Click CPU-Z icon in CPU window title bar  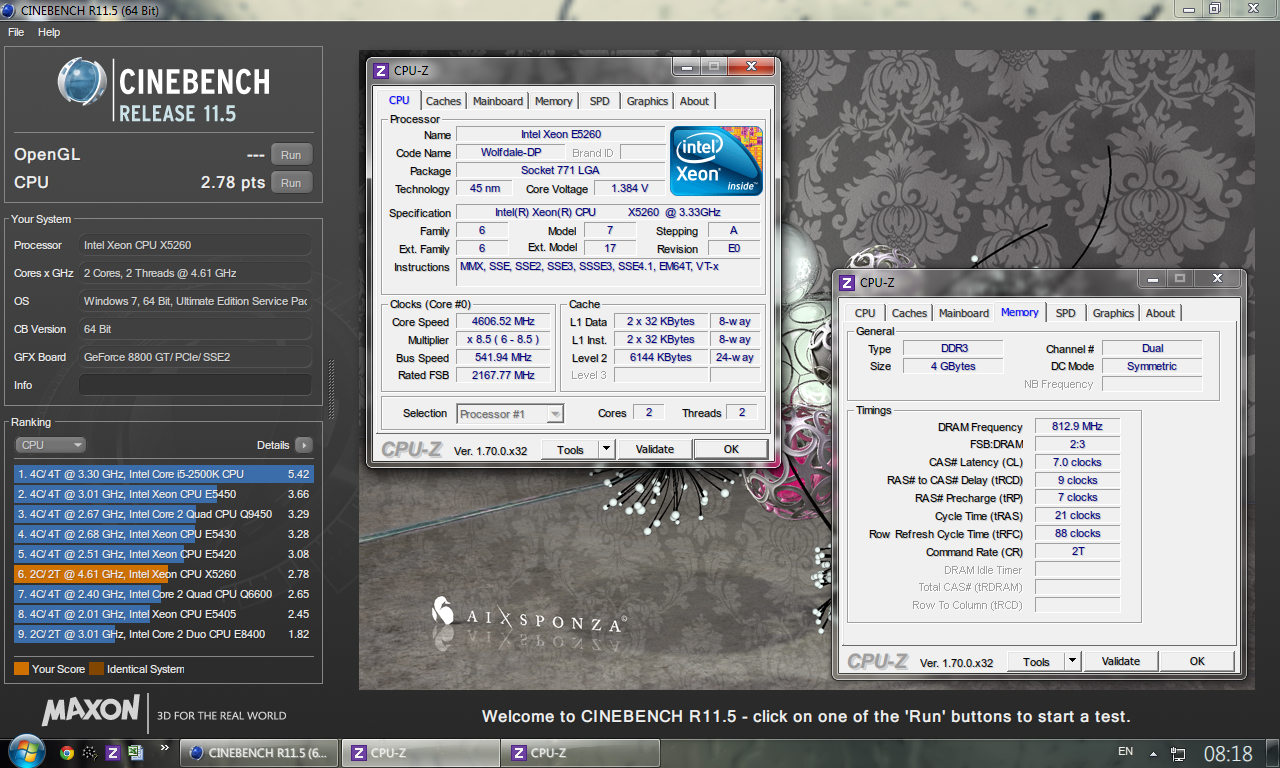pyautogui.click(x=381, y=70)
